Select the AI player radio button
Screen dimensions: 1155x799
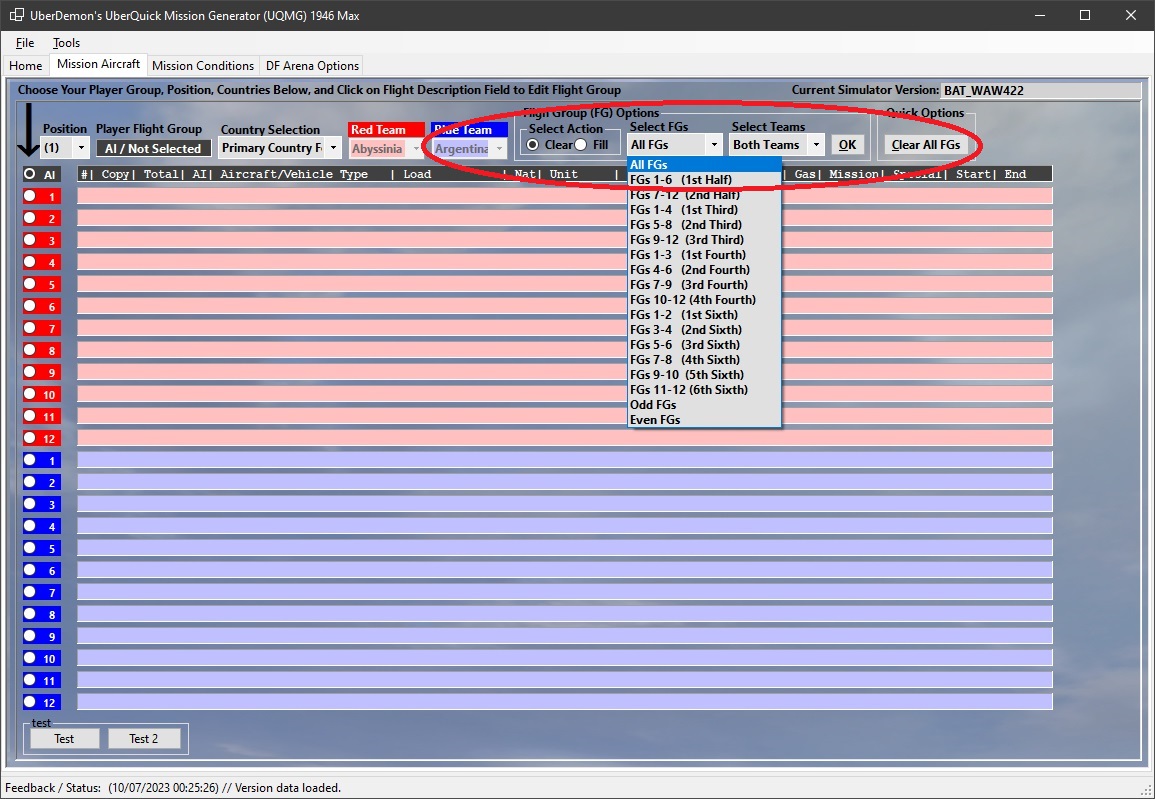click(x=29, y=175)
